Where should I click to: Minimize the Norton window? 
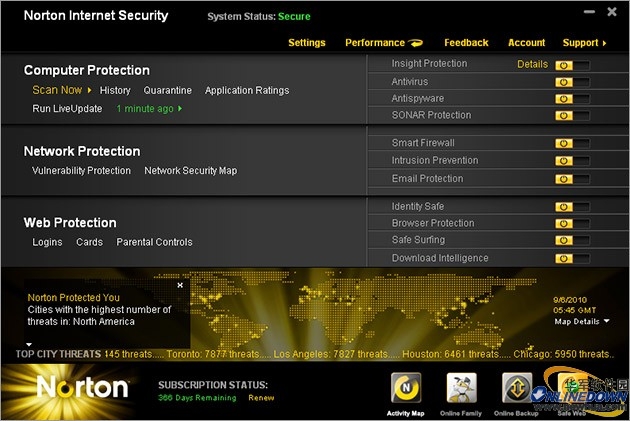(589, 12)
